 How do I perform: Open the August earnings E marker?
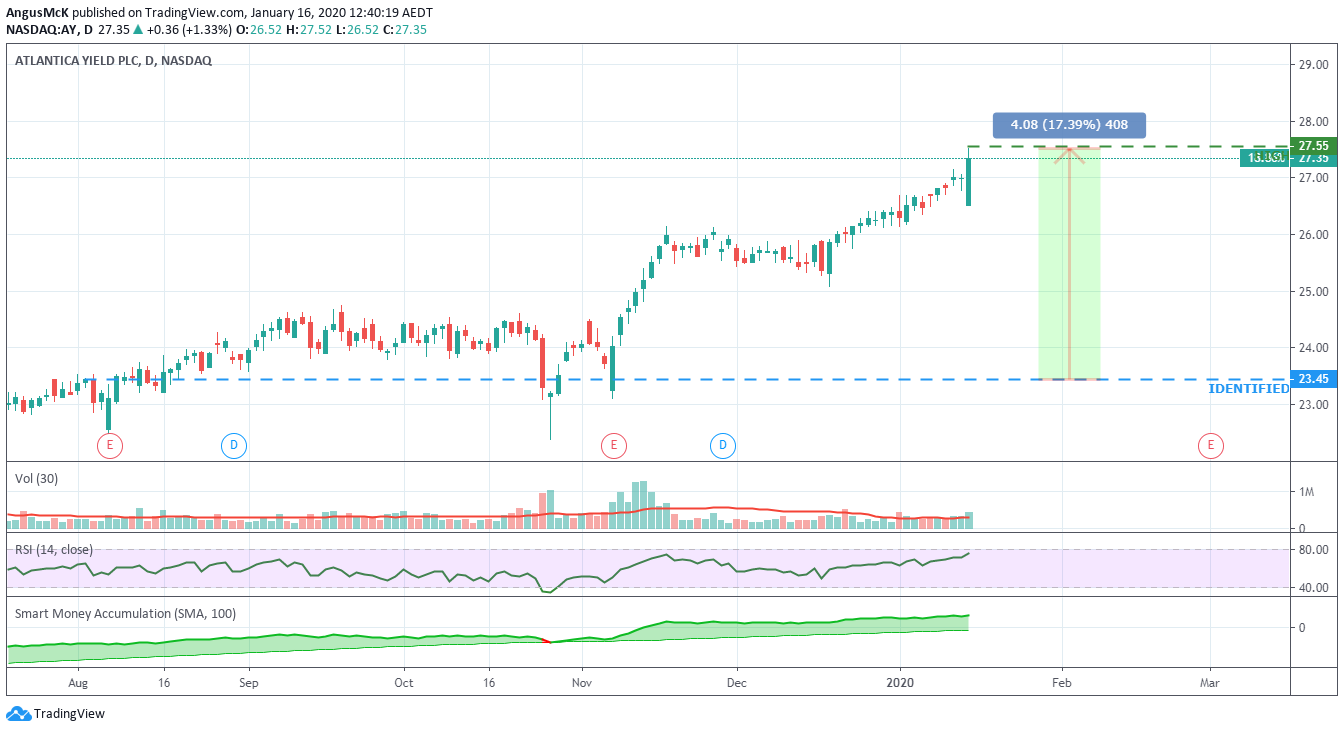coord(109,446)
